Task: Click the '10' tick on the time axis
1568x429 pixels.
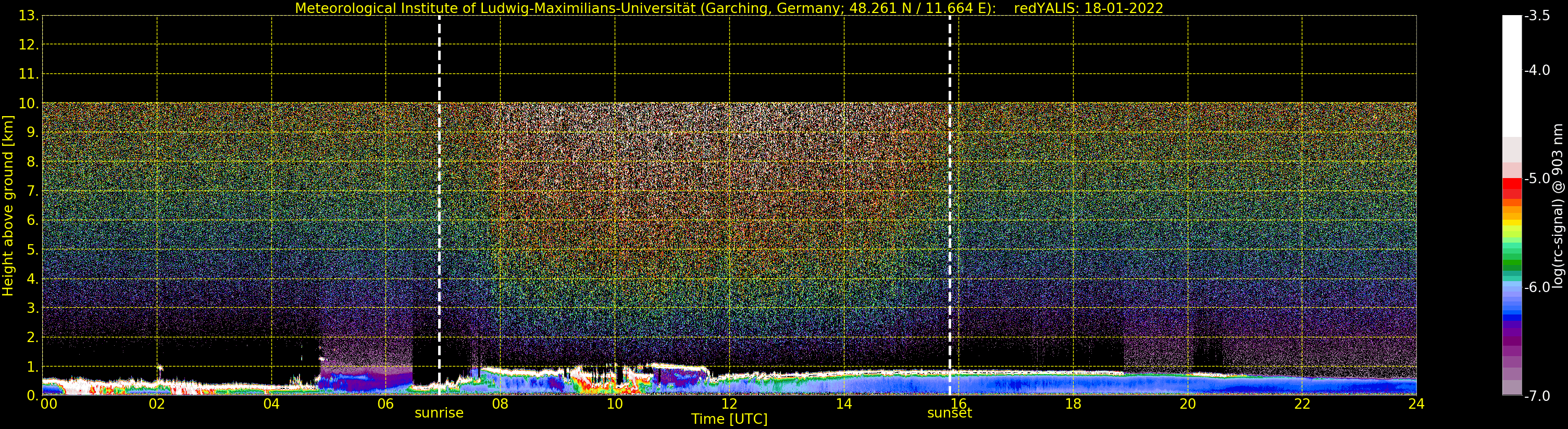Action: pyautogui.click(x=615, y=403)
